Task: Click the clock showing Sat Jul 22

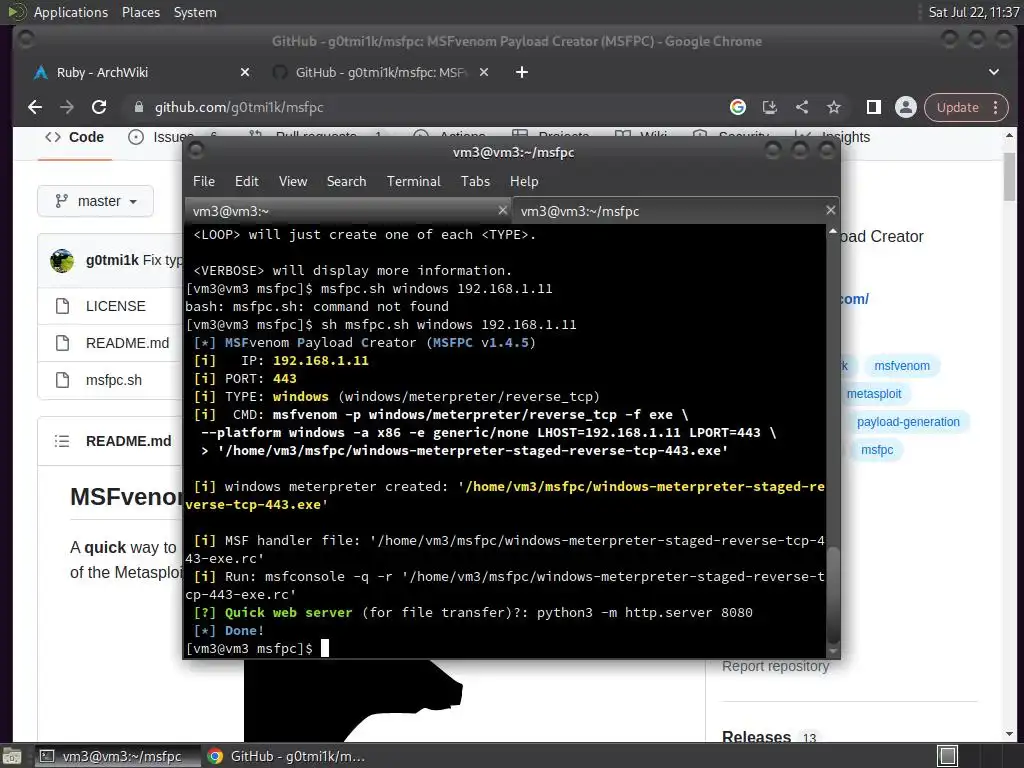Action: pos(974,12)
